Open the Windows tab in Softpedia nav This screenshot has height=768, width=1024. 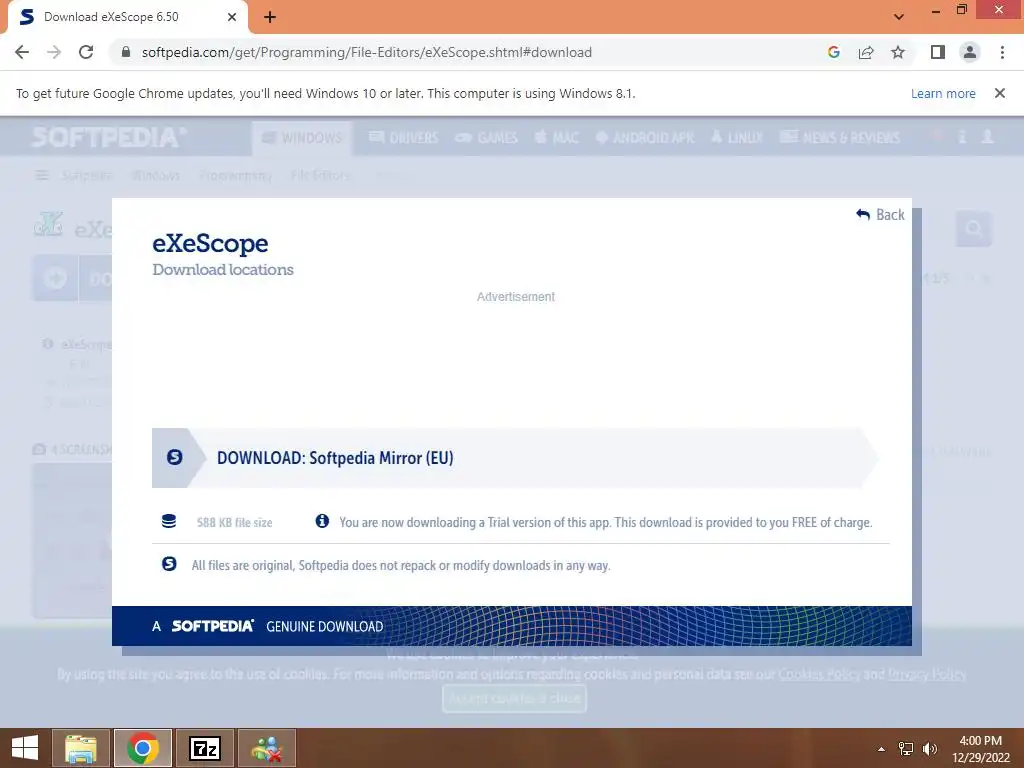[302, 138]
